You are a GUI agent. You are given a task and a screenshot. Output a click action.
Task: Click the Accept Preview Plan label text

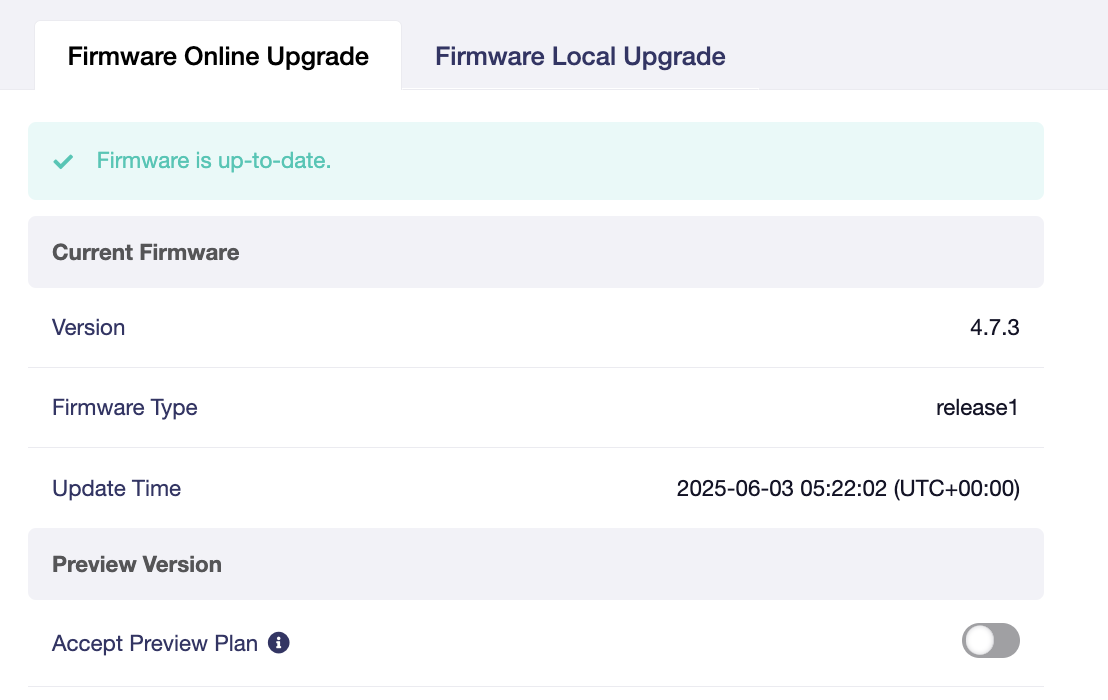(x=155, y=643)
